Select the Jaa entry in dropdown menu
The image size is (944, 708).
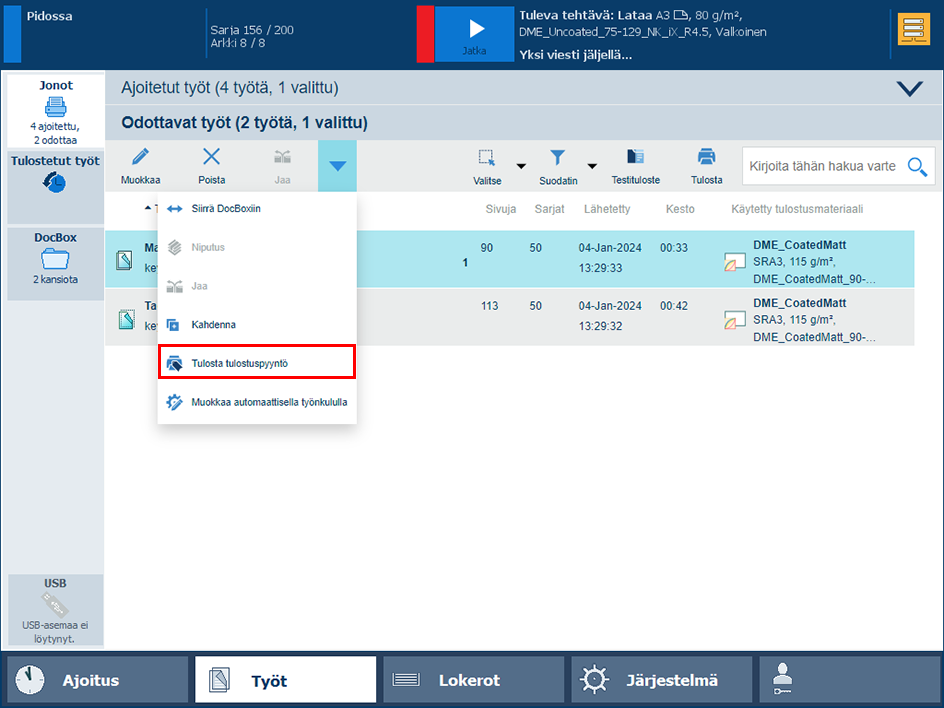click(257, 286)
